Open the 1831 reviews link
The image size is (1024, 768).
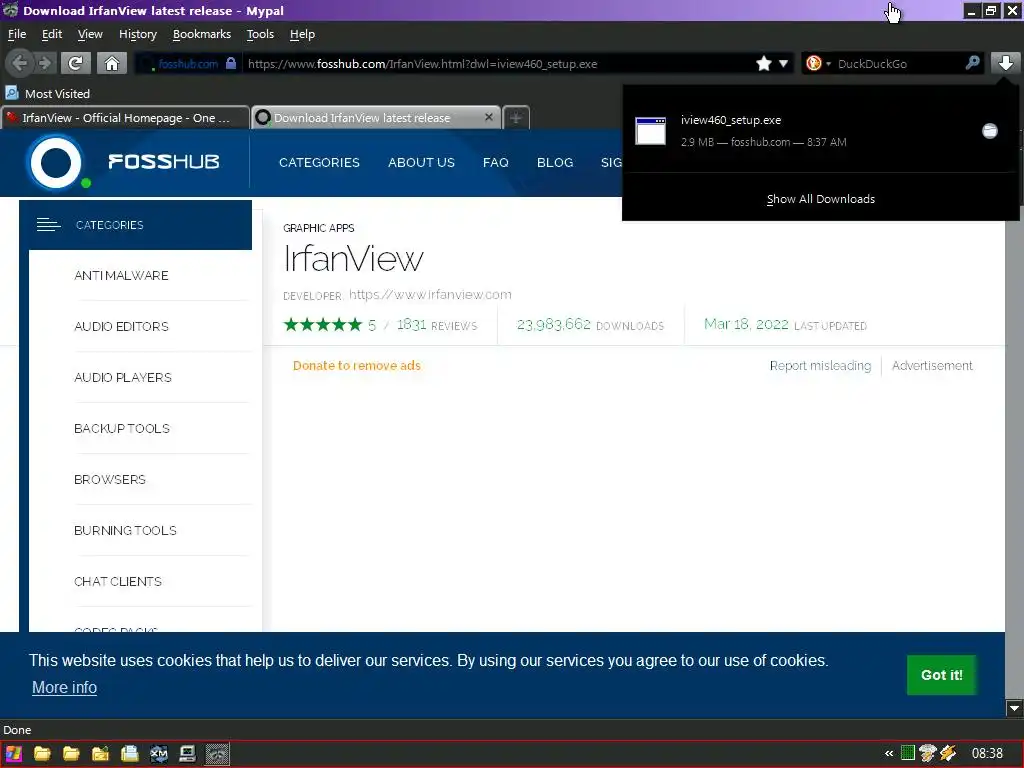[x=437, y=325]
